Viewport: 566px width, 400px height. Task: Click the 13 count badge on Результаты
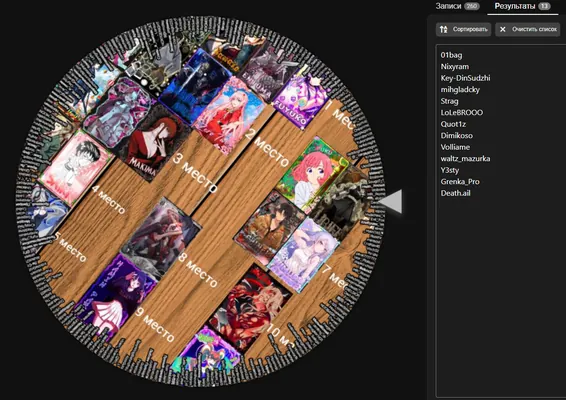click(x=544, y=6)
